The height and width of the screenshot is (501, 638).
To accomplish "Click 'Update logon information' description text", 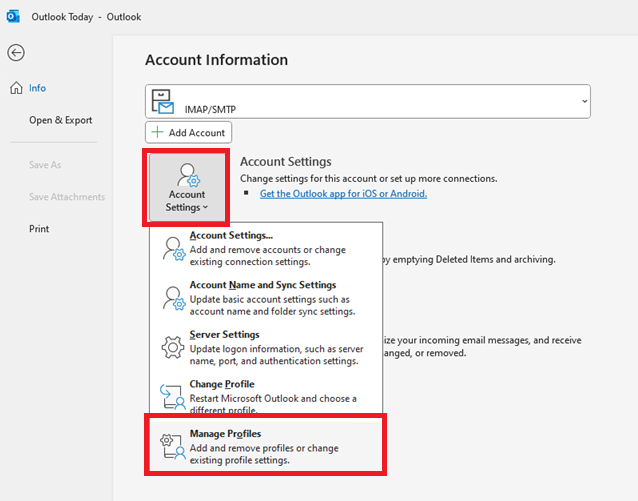I will click(277, 355).
